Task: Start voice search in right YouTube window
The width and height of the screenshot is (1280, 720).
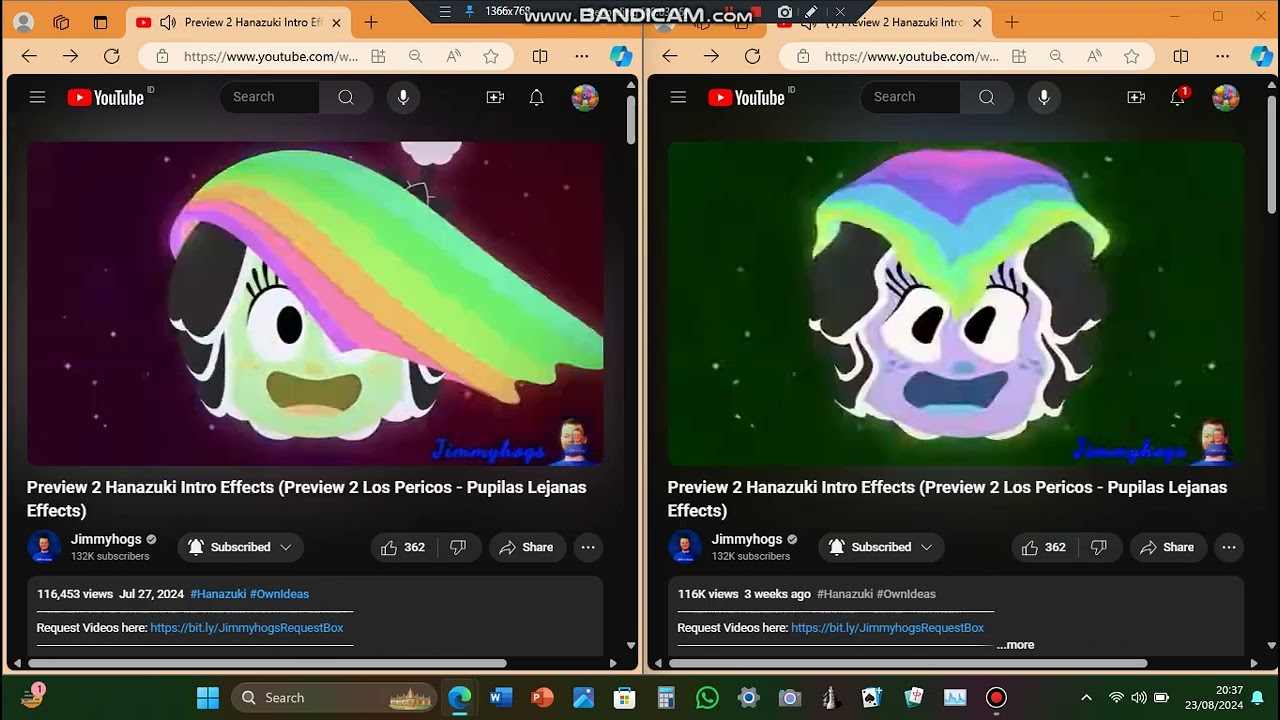Action: pyautogui.click(x=1044, y=97)
